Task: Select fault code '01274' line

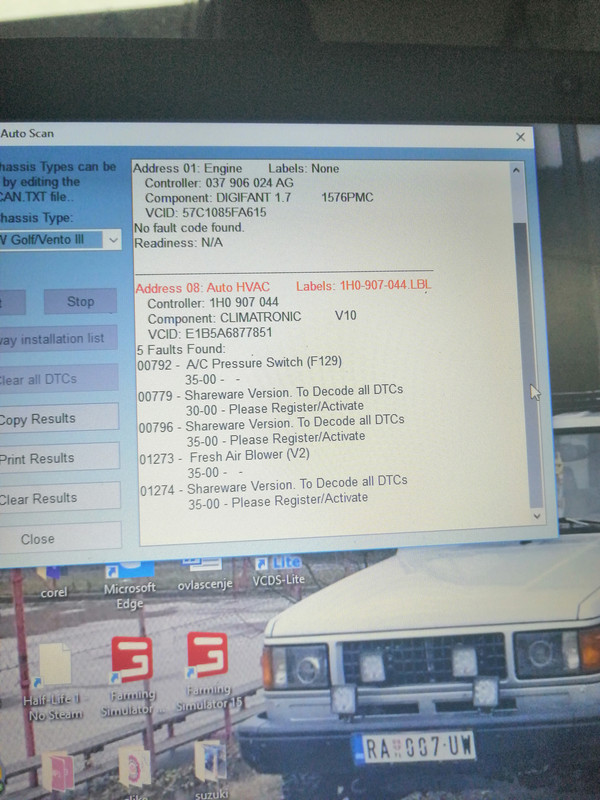Action: [x=274, y=486]
